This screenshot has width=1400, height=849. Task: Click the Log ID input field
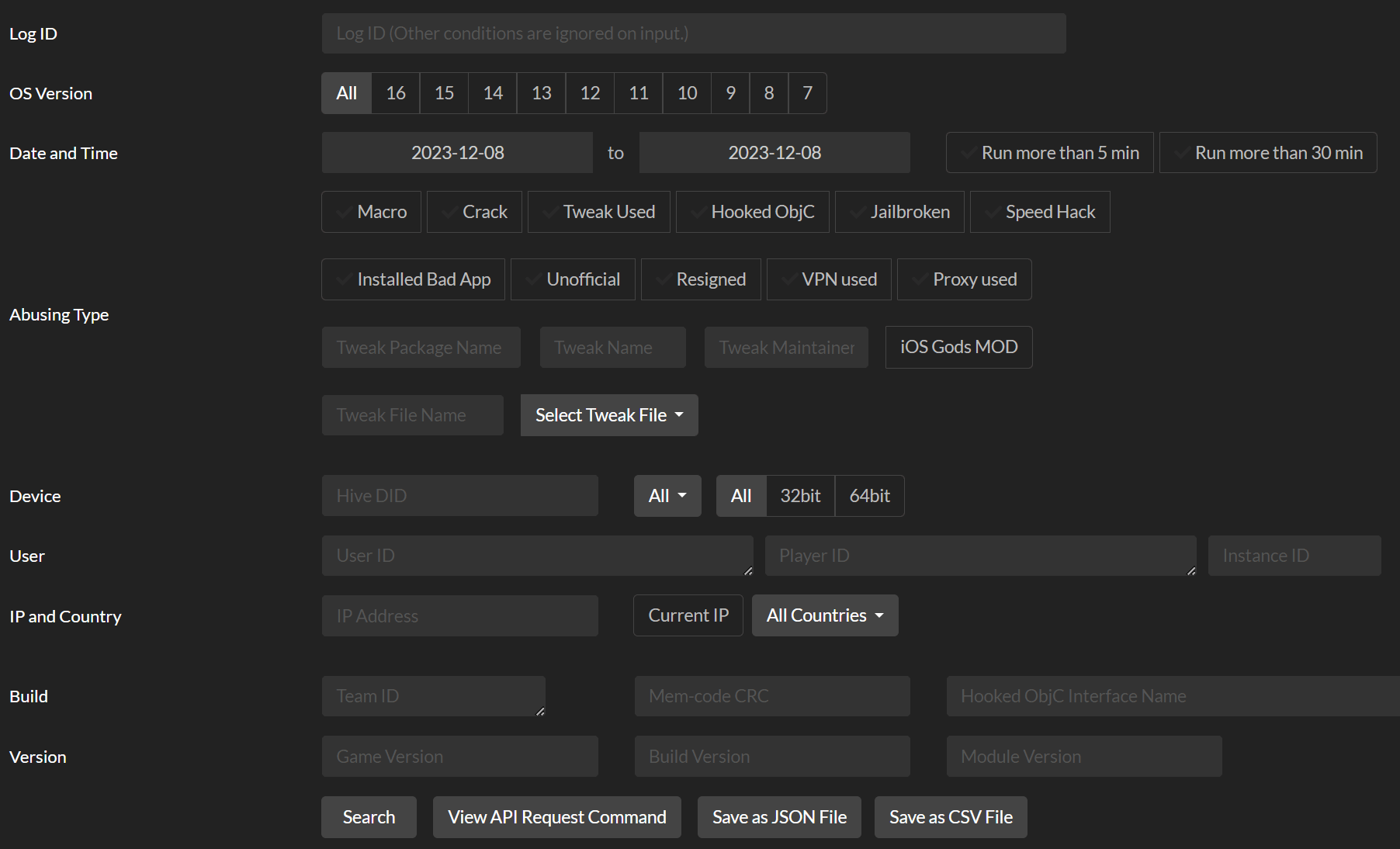point(693,33)
